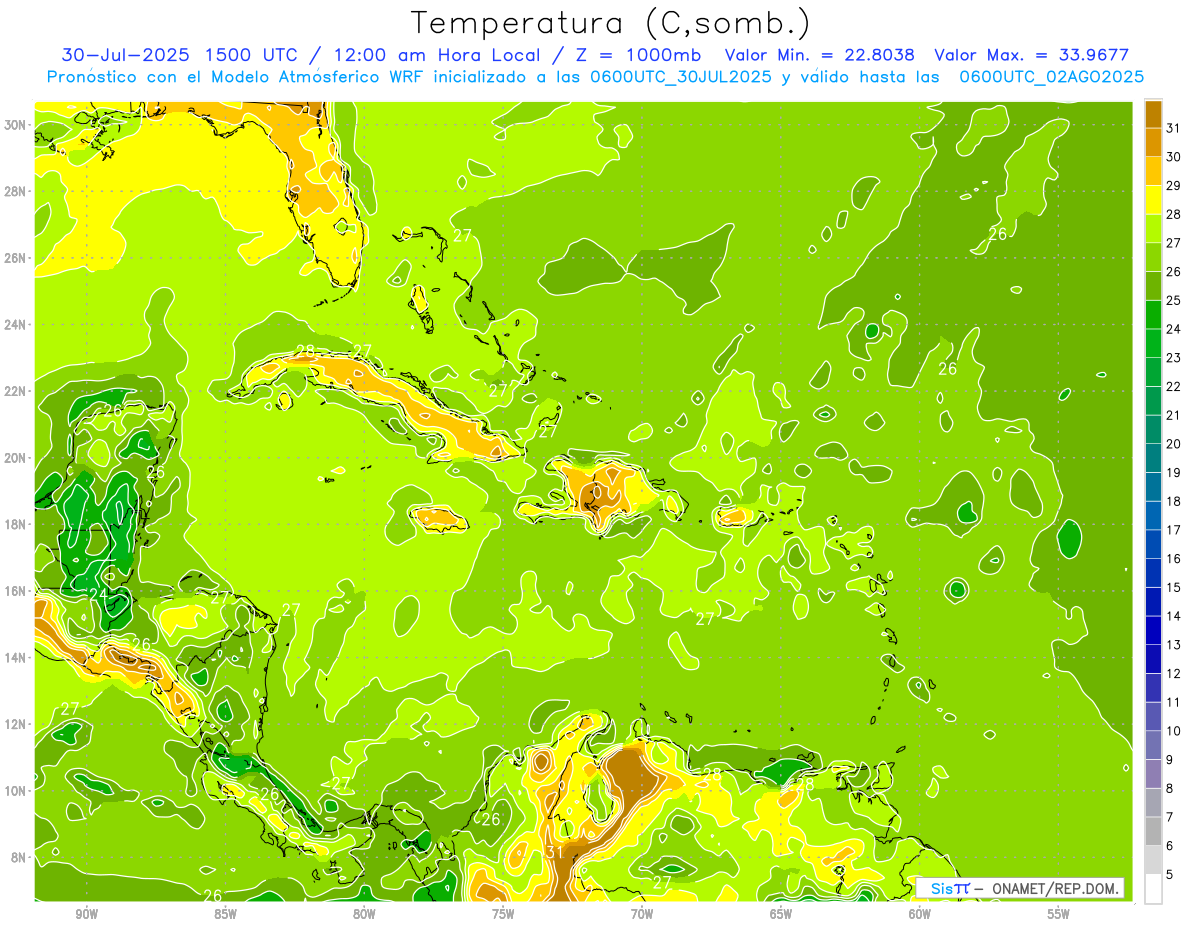1200x927 pixels.
Task: Click the 22N latitude axis label
Action: click(x=16, y=391)
